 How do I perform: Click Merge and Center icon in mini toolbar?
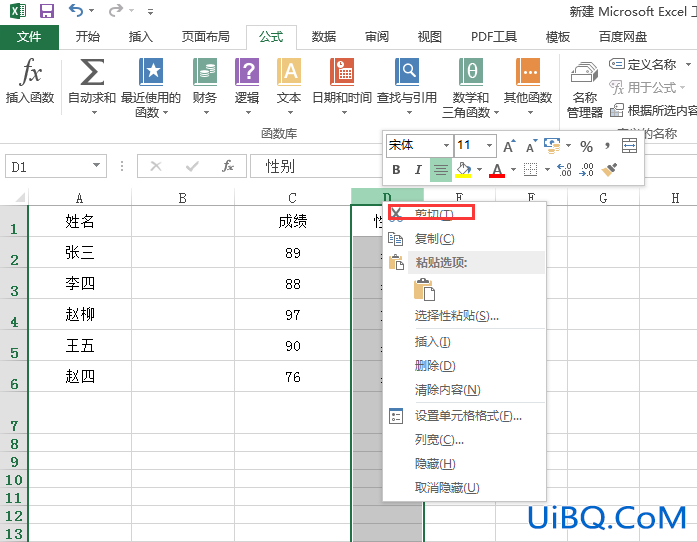(629, 145)
